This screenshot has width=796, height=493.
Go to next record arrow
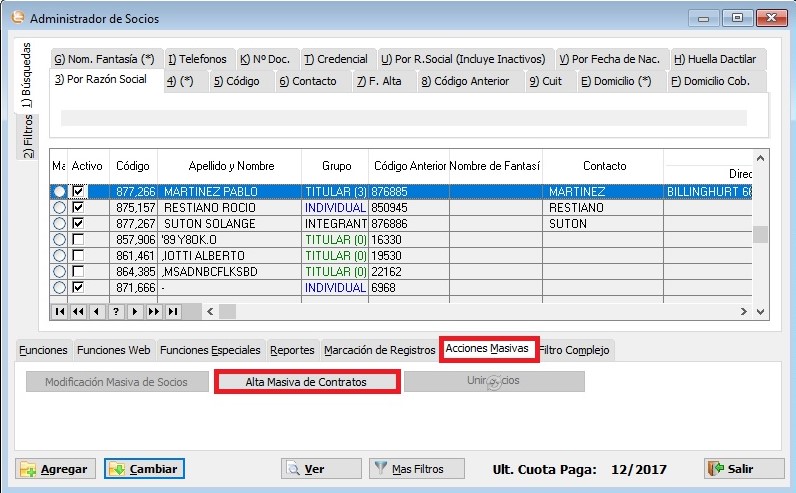pyautogui.click(x=135, y=312)
